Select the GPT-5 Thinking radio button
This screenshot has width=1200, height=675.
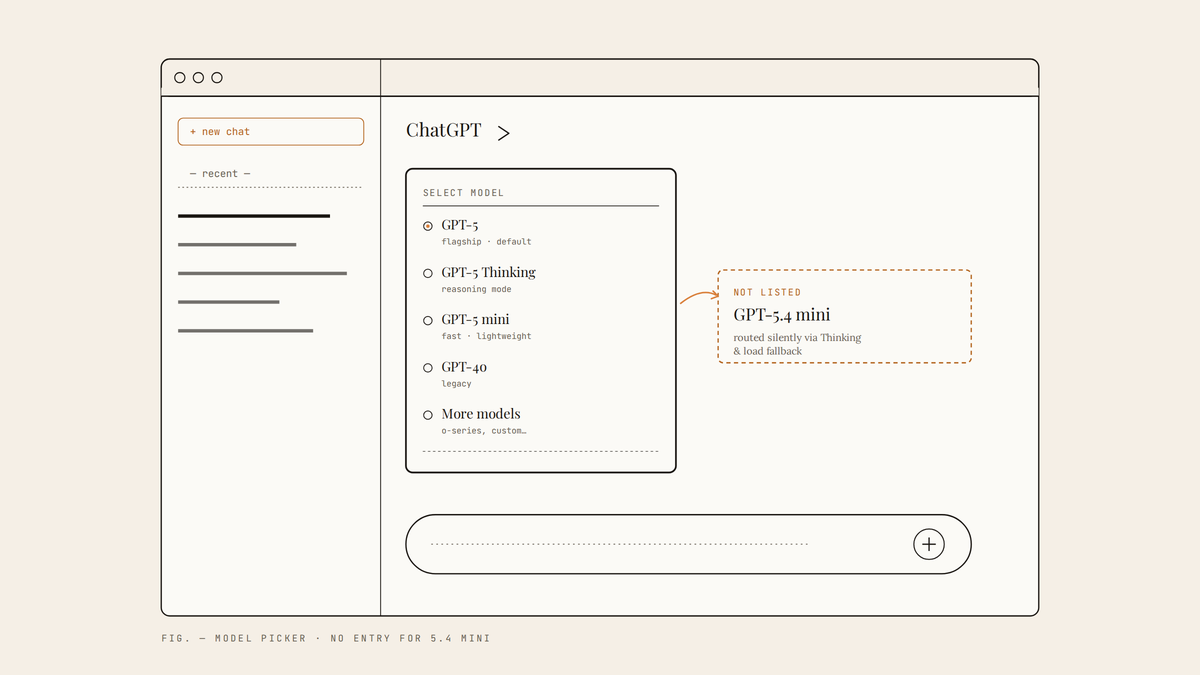point(428,273)
